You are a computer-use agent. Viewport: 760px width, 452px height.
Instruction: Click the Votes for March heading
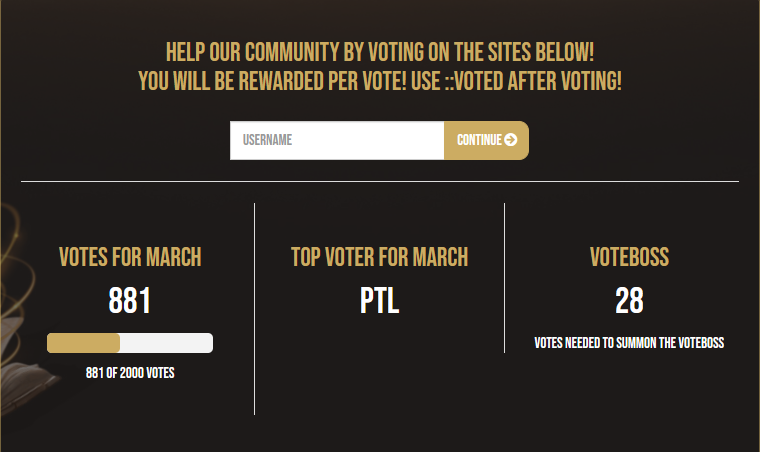point(130,257)
